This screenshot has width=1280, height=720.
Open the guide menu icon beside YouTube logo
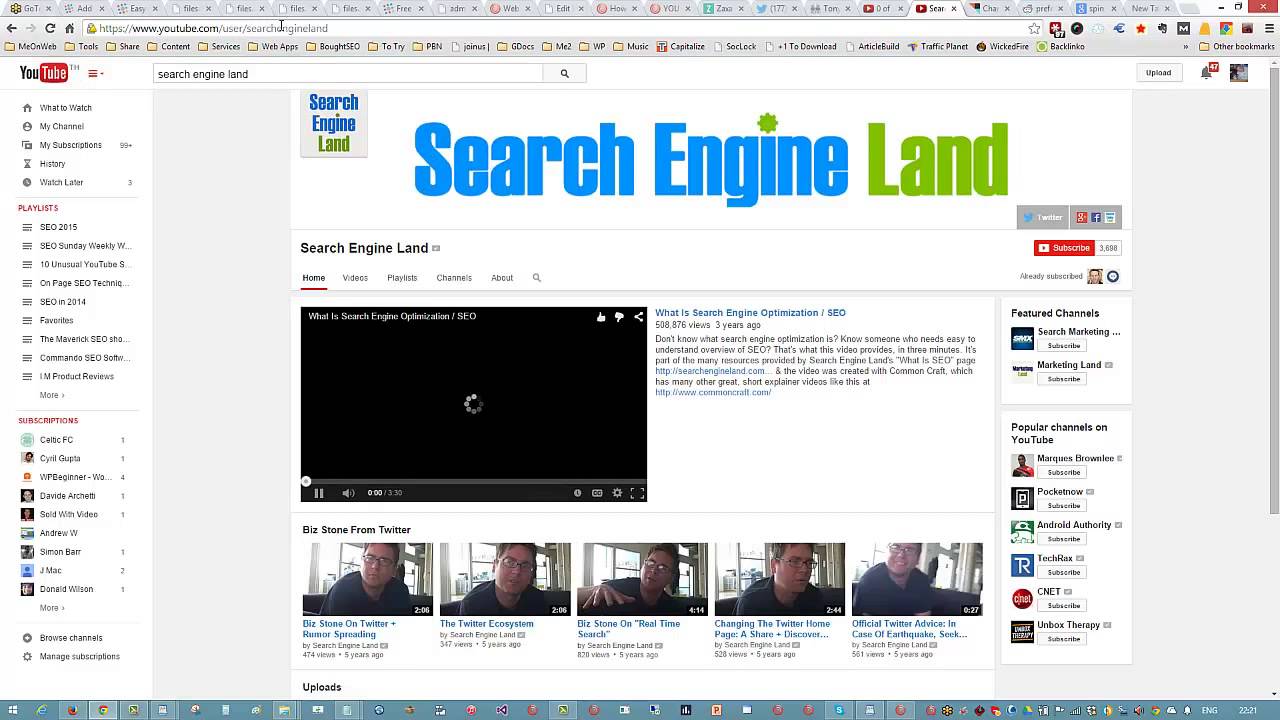point(95,73)
